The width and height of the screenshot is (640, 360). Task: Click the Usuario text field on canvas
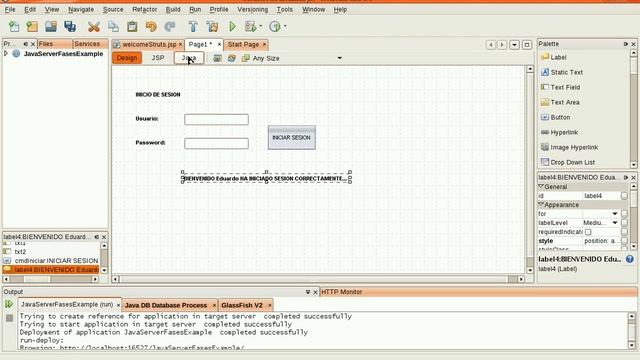[216, 119]
